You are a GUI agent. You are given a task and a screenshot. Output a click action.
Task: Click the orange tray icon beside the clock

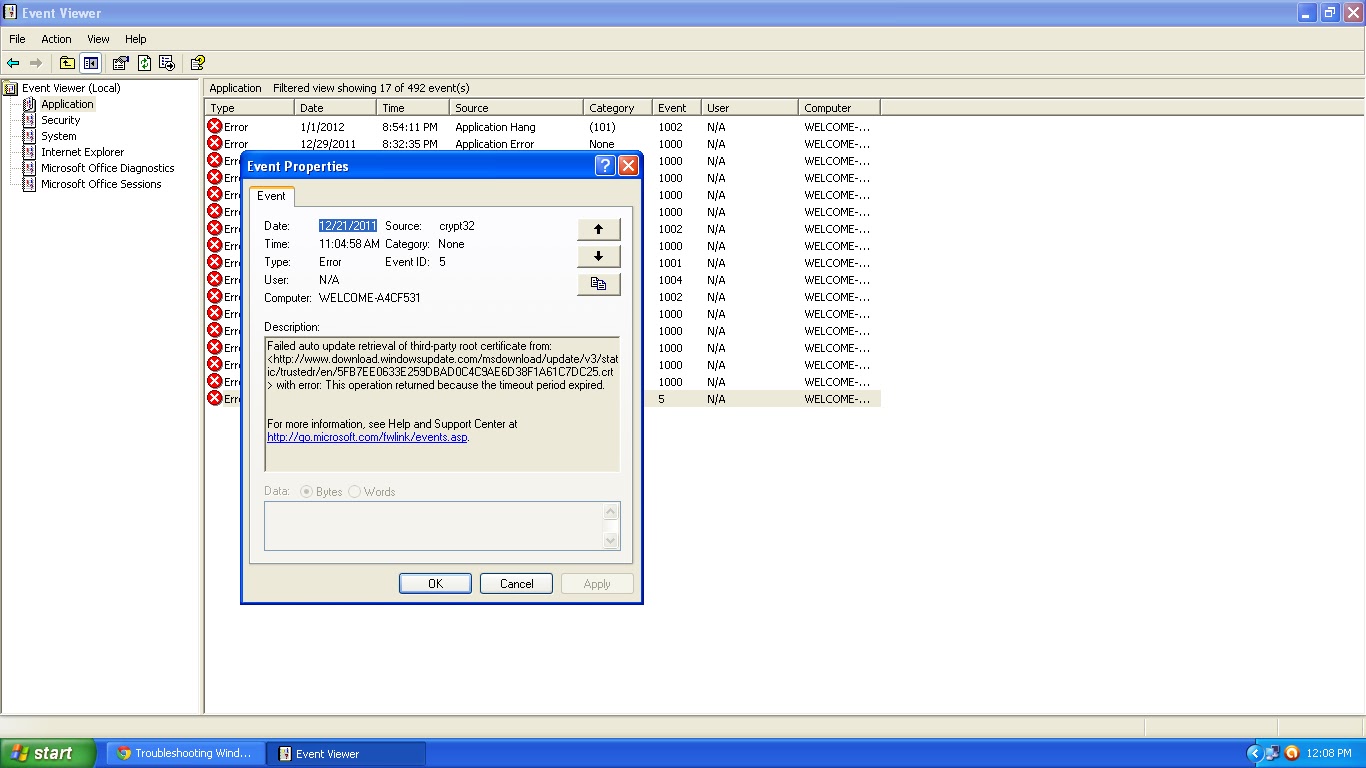[1291, 753]
